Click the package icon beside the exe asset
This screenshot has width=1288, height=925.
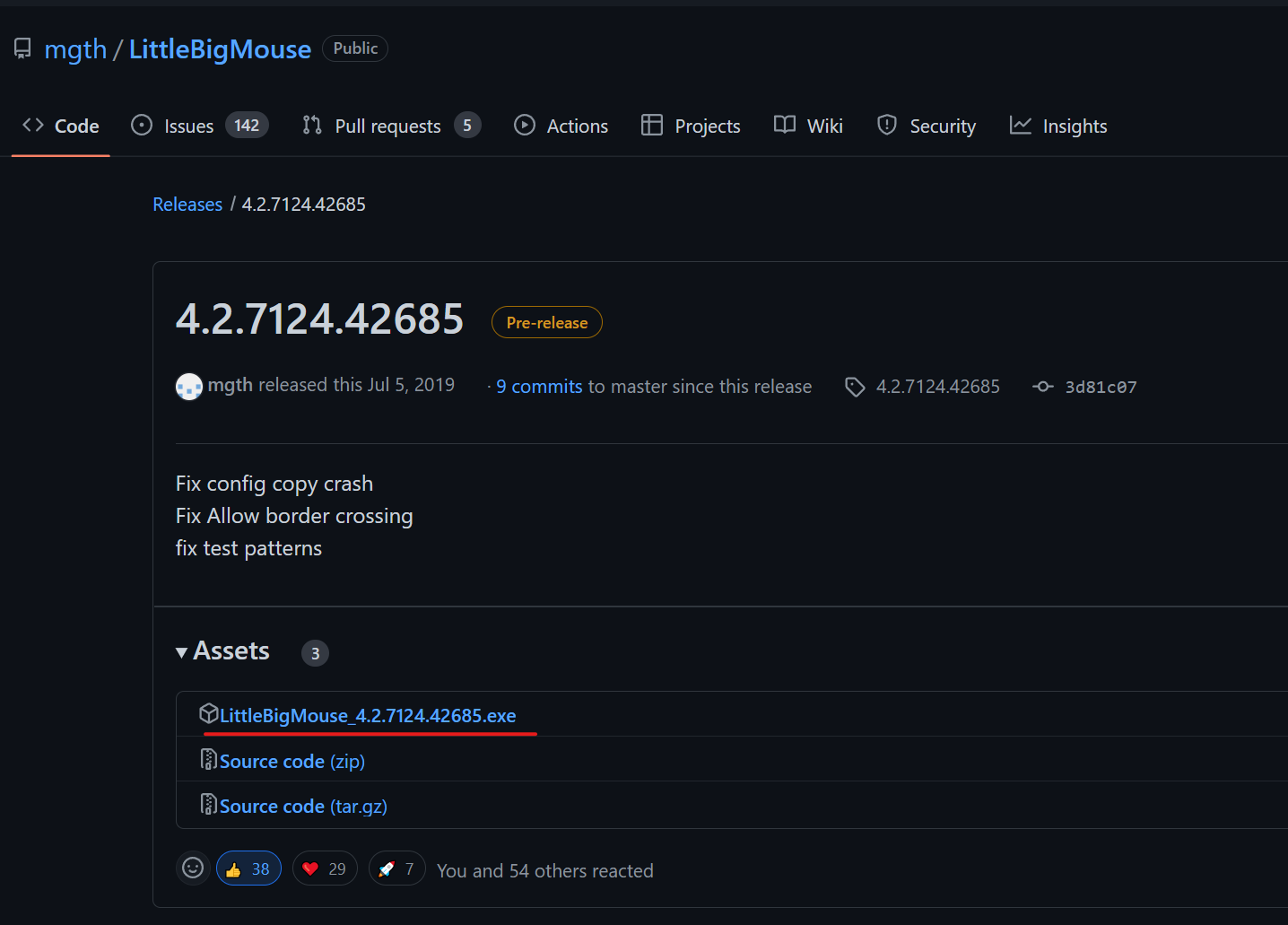[209, 714]
